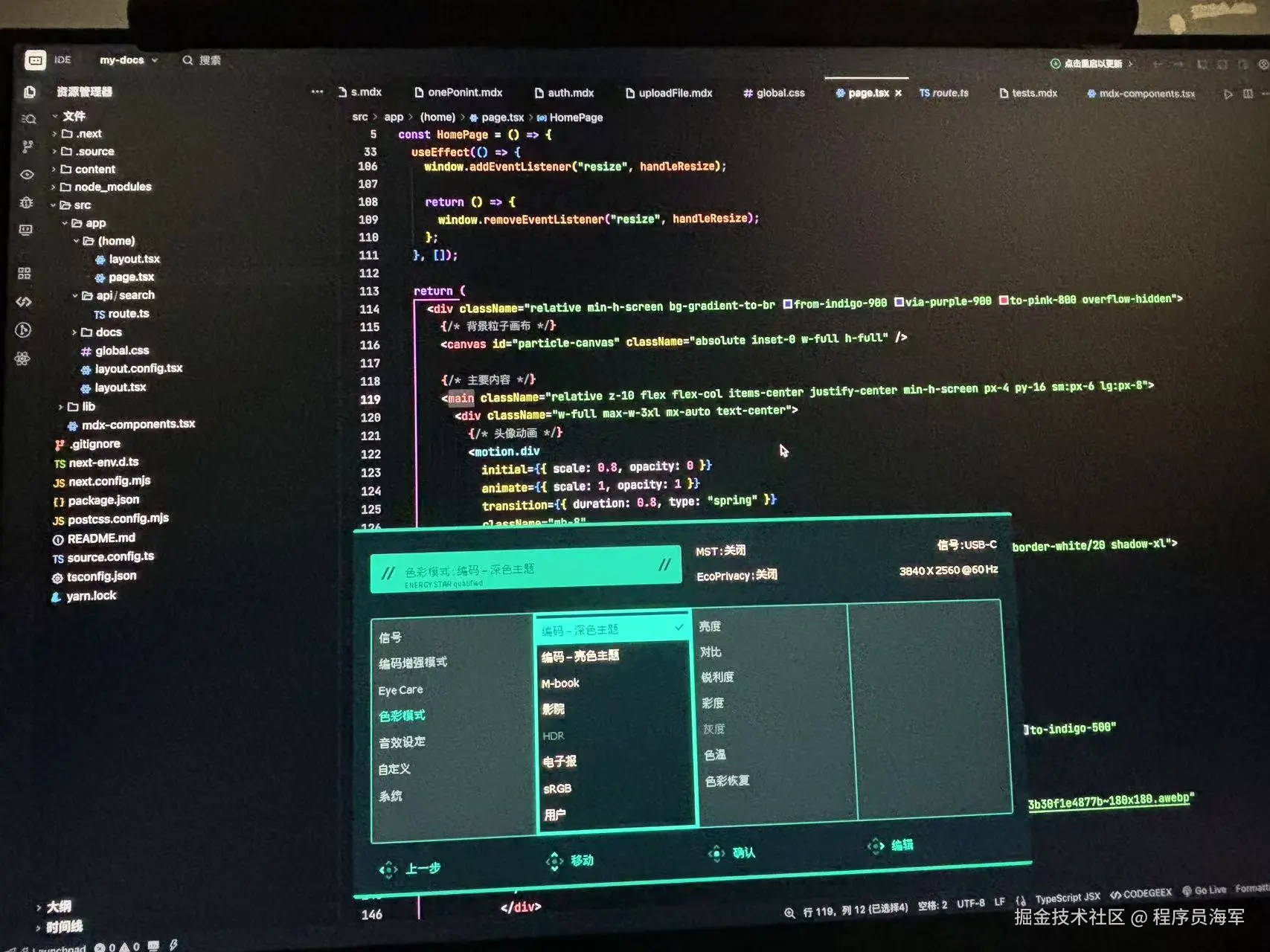Click the eye preview icon in activity bar

click(x=27, y=175)
